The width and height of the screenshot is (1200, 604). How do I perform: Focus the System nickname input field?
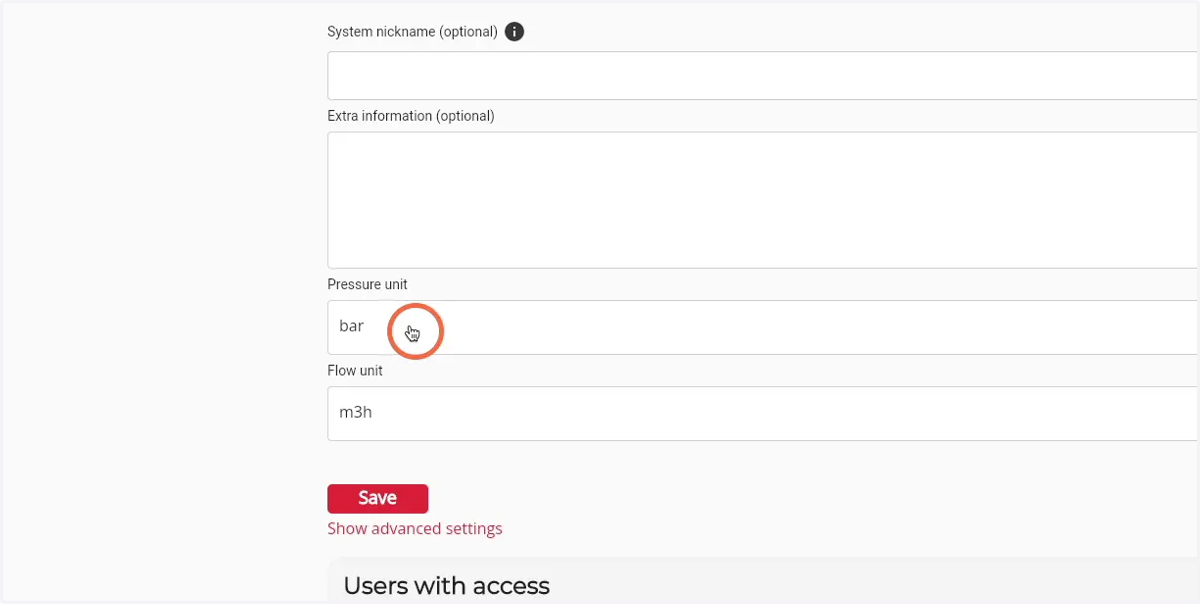pos(763,76)
